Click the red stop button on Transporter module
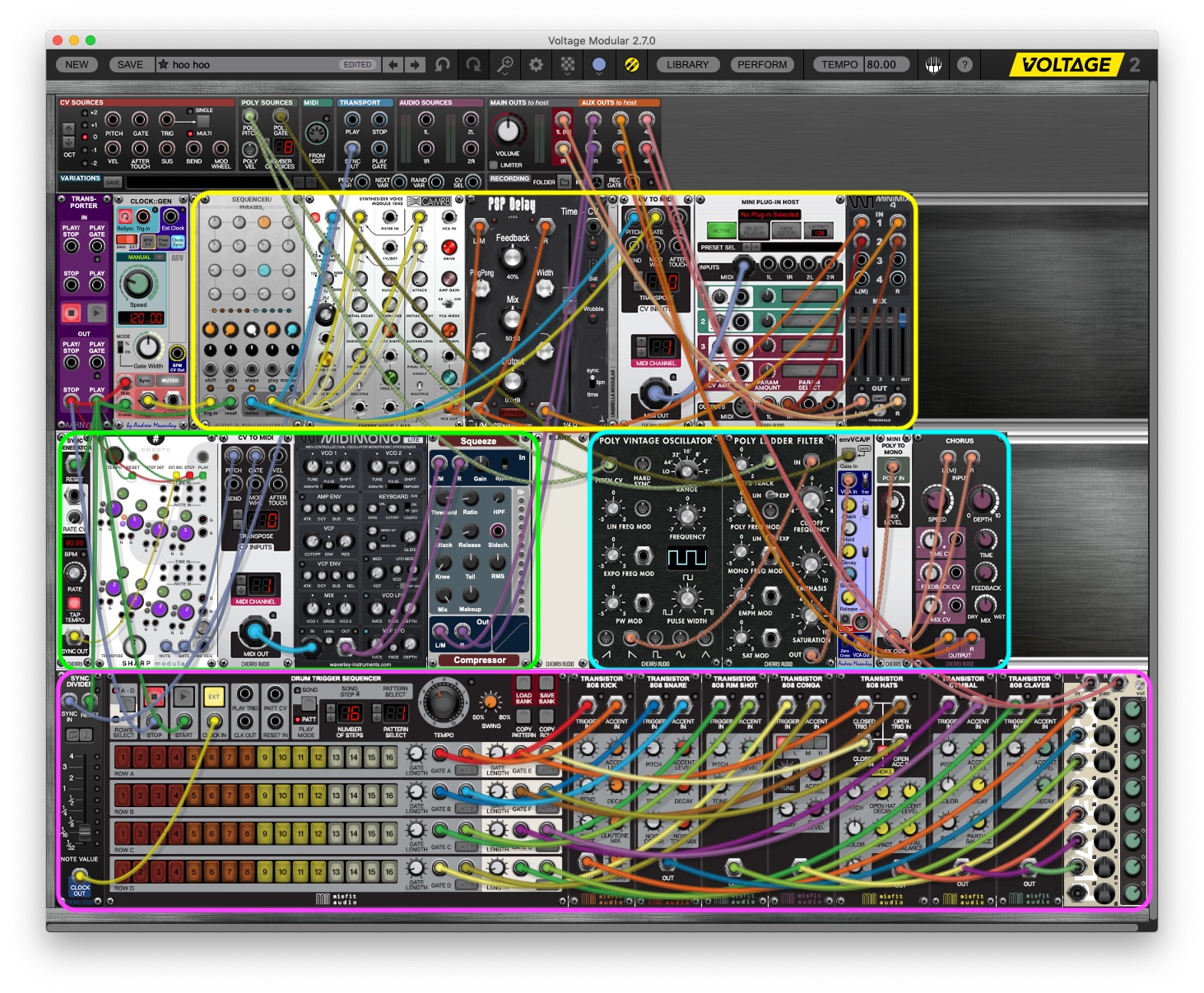 72,313
